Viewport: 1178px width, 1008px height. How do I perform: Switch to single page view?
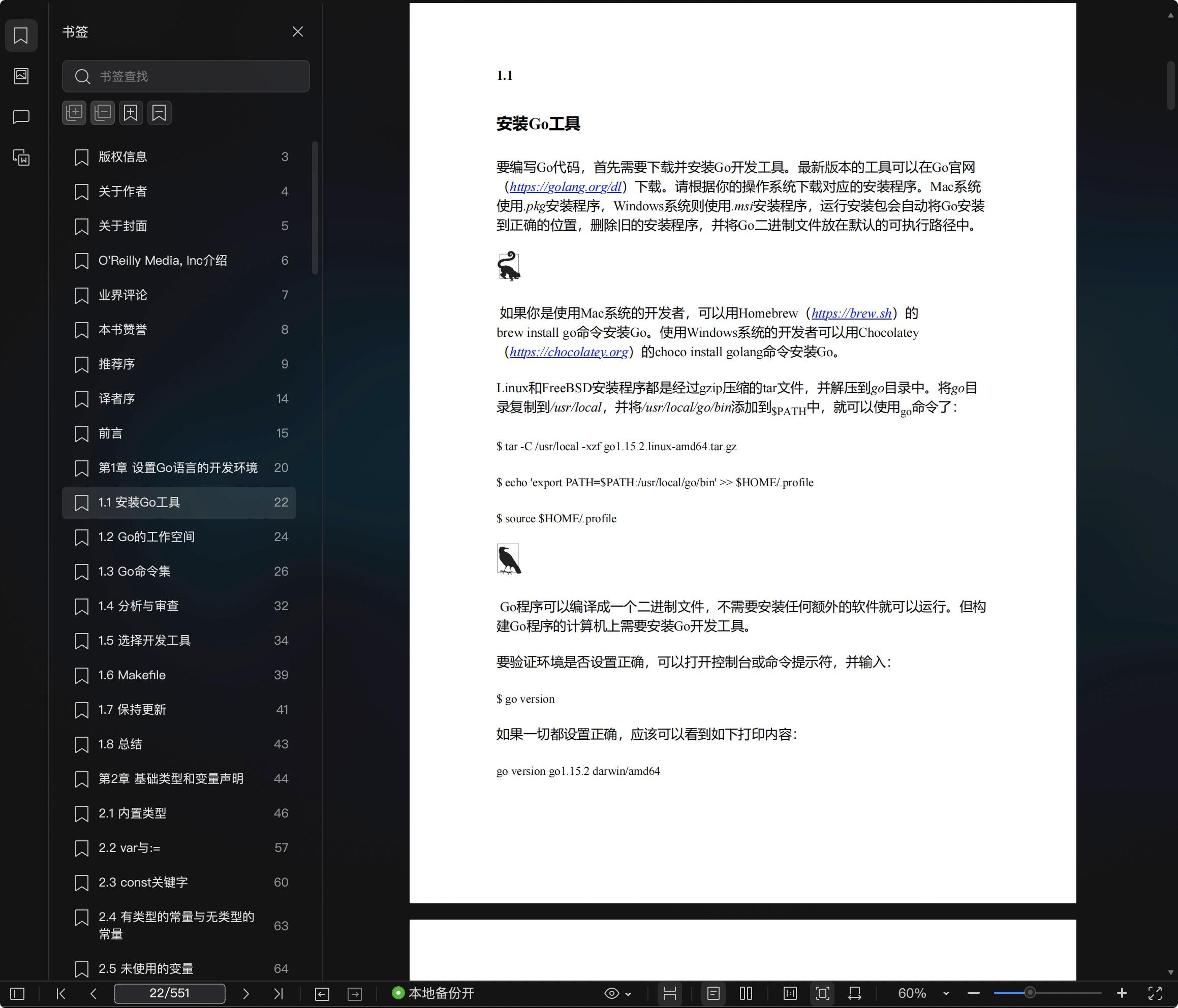coord(714,993)
